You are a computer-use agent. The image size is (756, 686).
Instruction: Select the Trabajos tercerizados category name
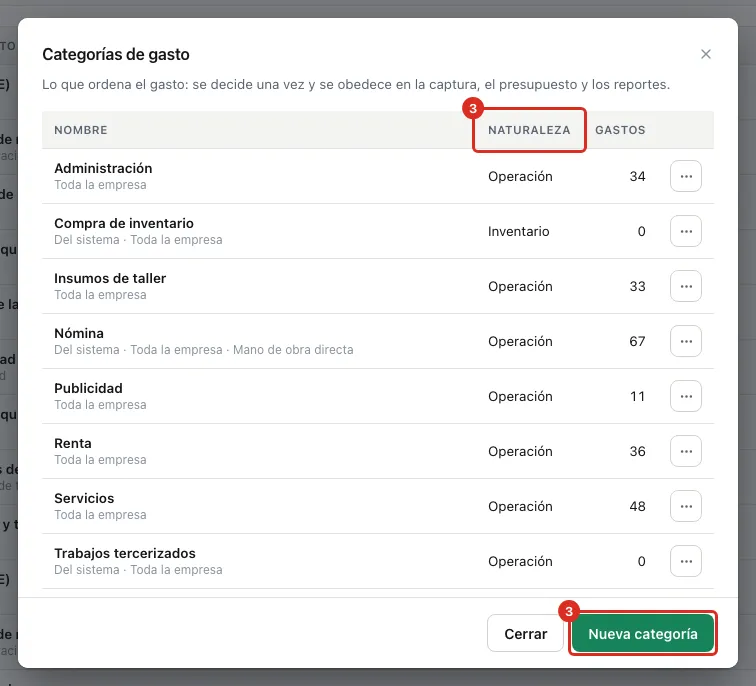click(x=125, y=553)
